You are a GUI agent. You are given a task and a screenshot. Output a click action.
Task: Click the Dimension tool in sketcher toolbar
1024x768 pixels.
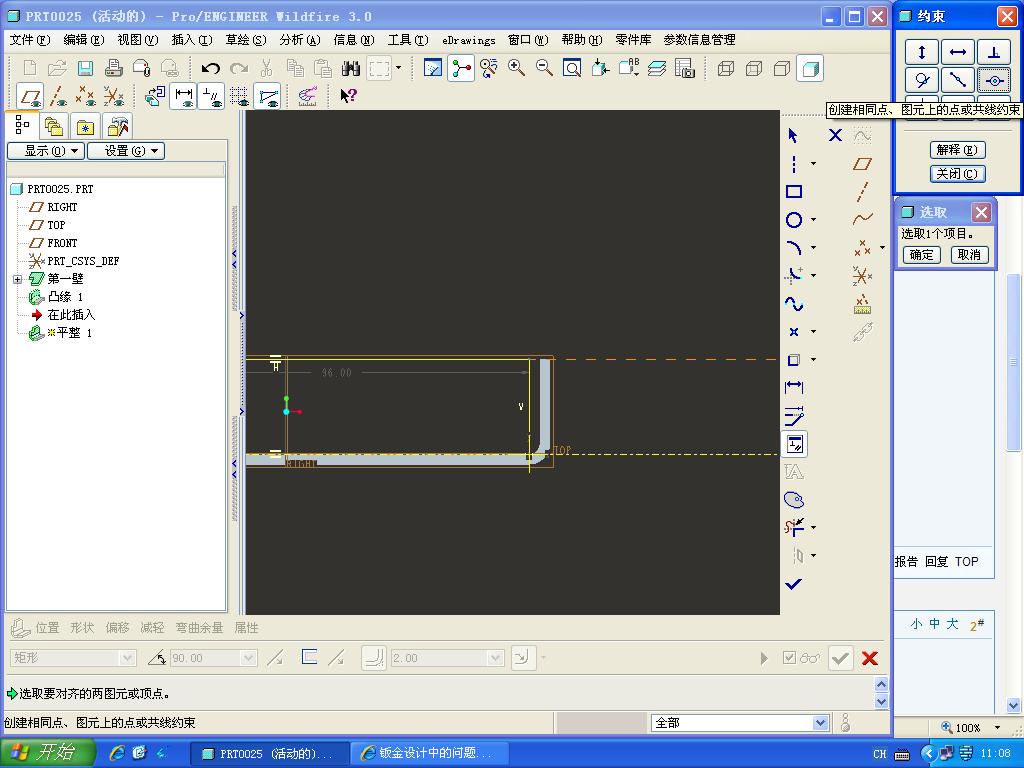click(x=794, y=387)
